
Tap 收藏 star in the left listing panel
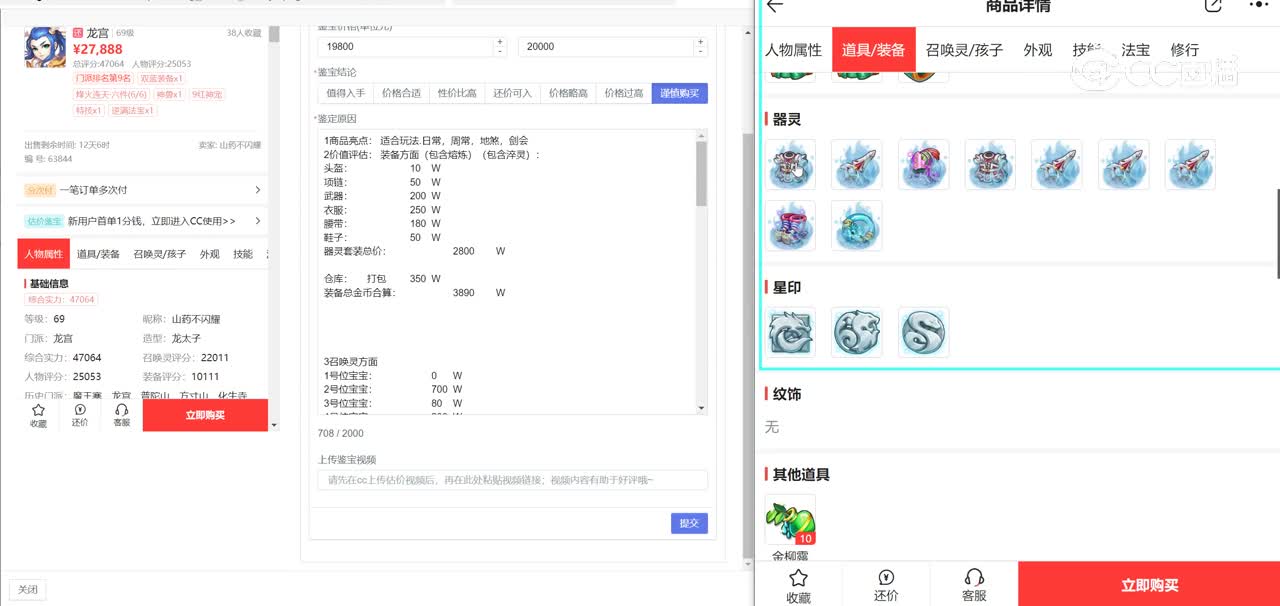(38, 416)
